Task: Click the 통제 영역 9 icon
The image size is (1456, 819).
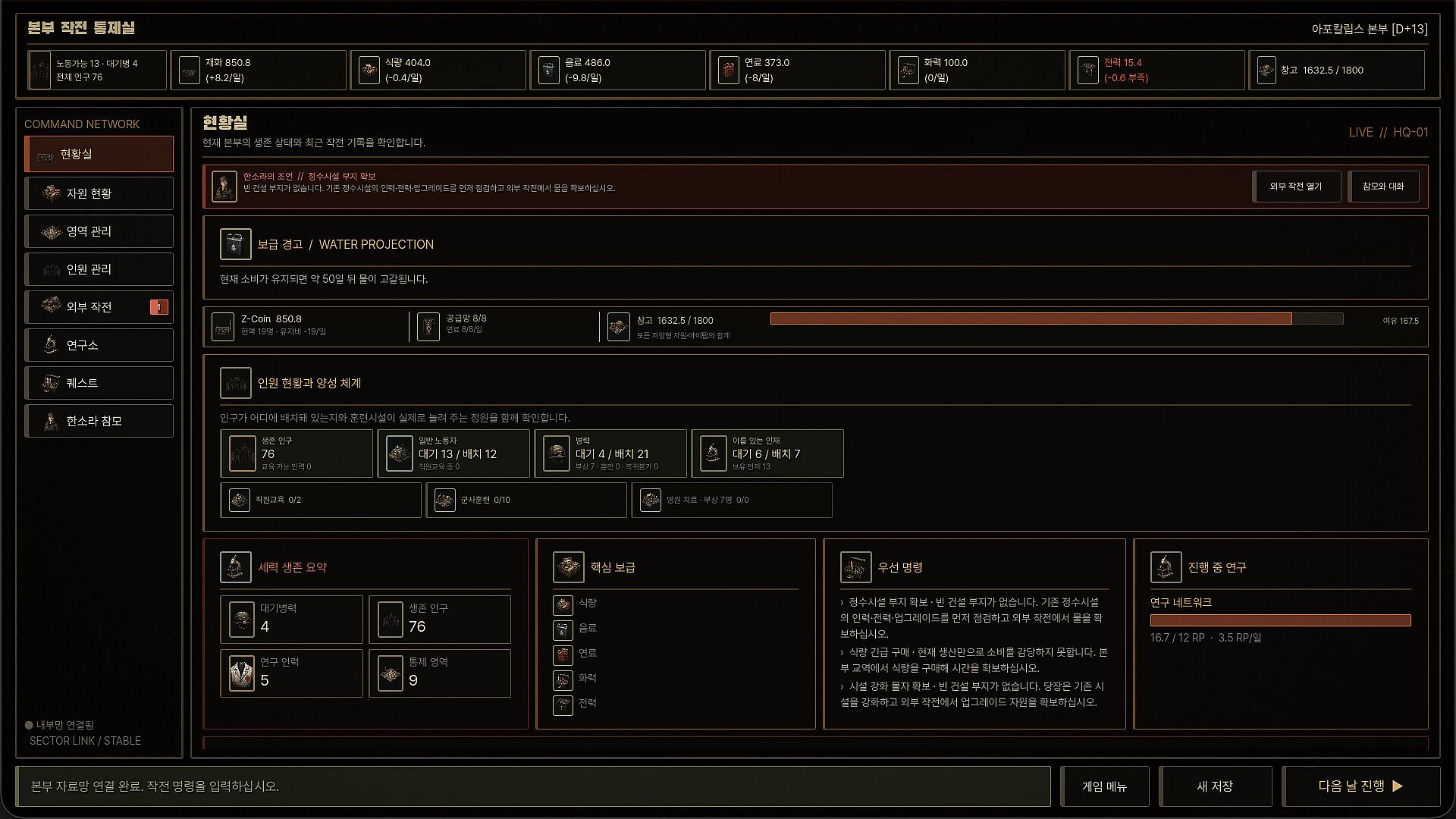Action: click(x=390, y=673)
